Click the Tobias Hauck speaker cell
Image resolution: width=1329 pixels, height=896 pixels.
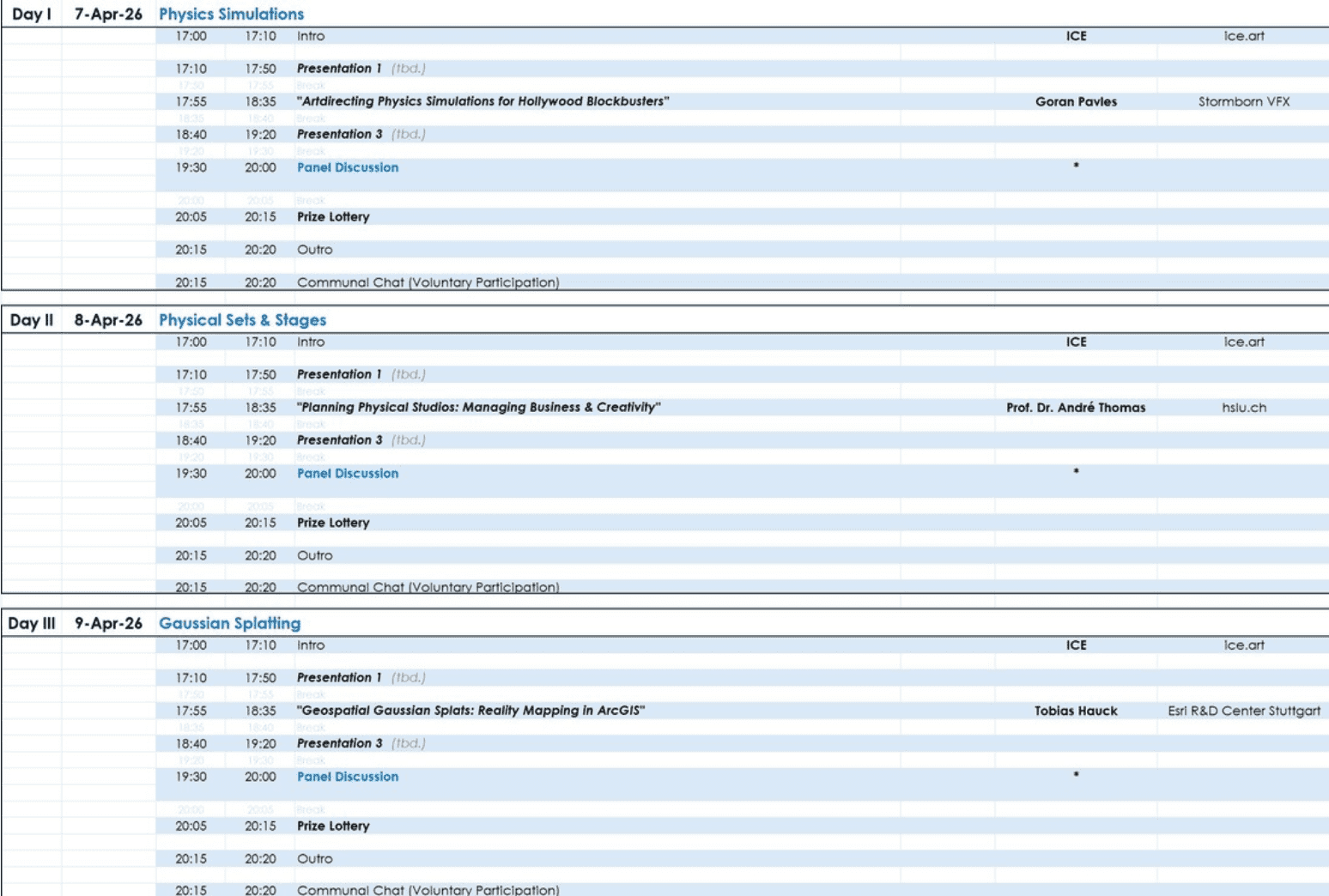(x=1076, y=711)
